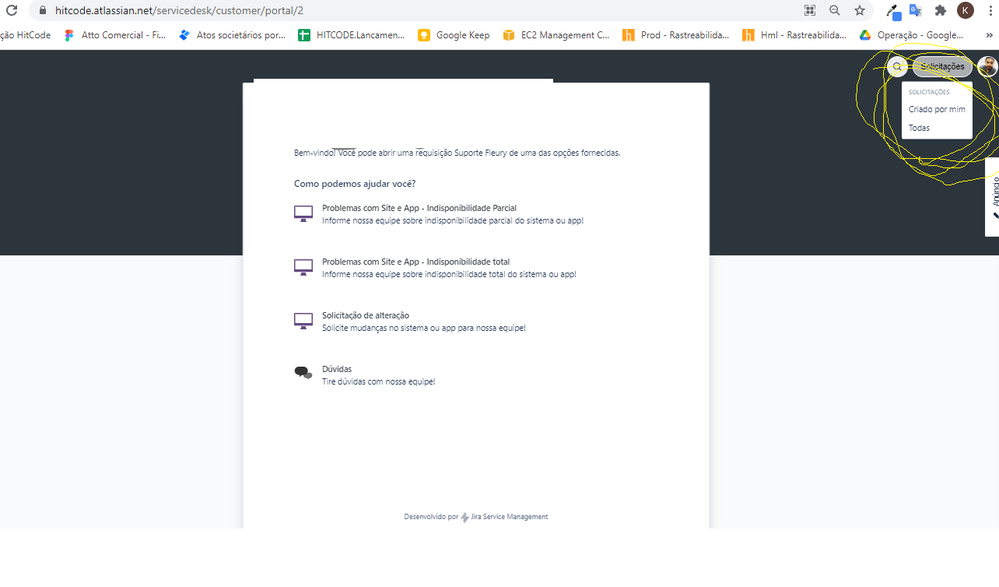999x587 pixels.
Task: Reload the page with the refresh icon
Action: 11,10
